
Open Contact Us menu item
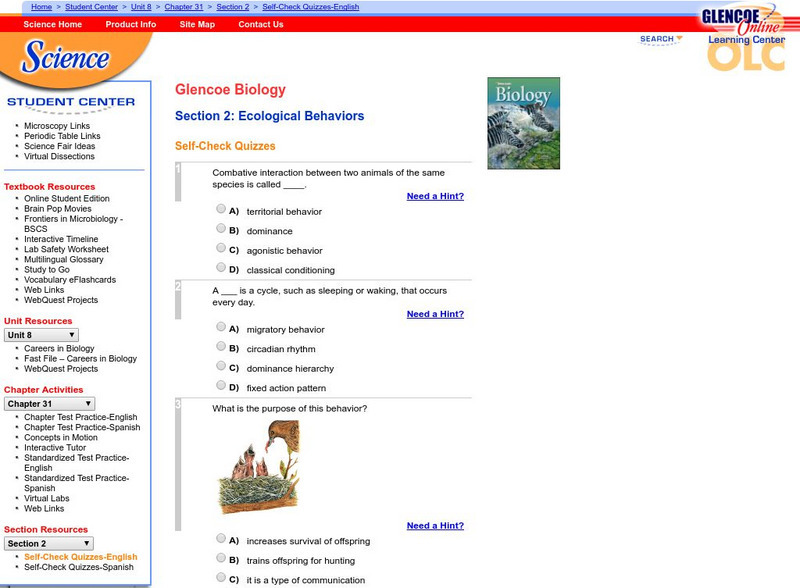point(261,24)
